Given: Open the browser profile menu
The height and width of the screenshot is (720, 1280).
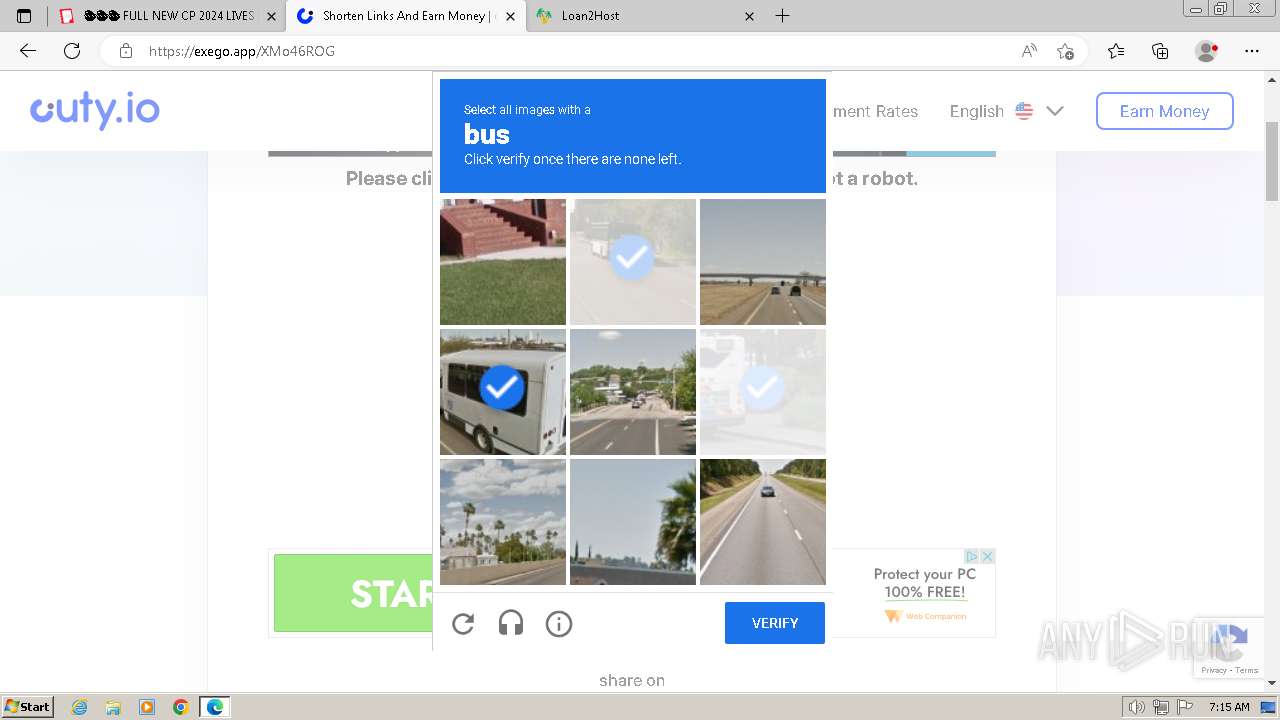Looking at the screenshot, I should point(1207,51).
